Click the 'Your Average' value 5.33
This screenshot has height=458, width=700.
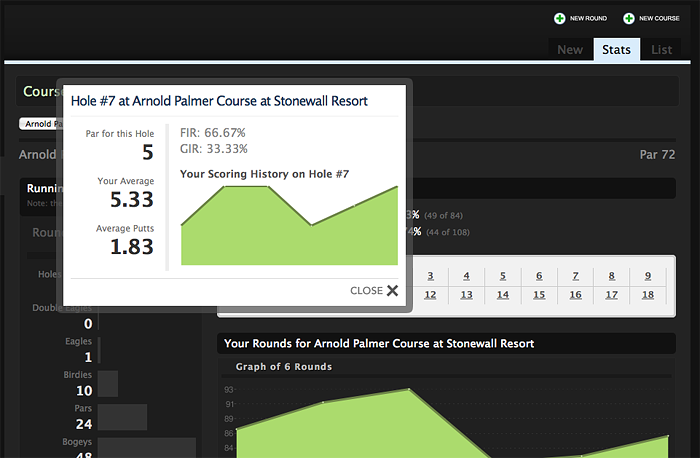point(132,200)
